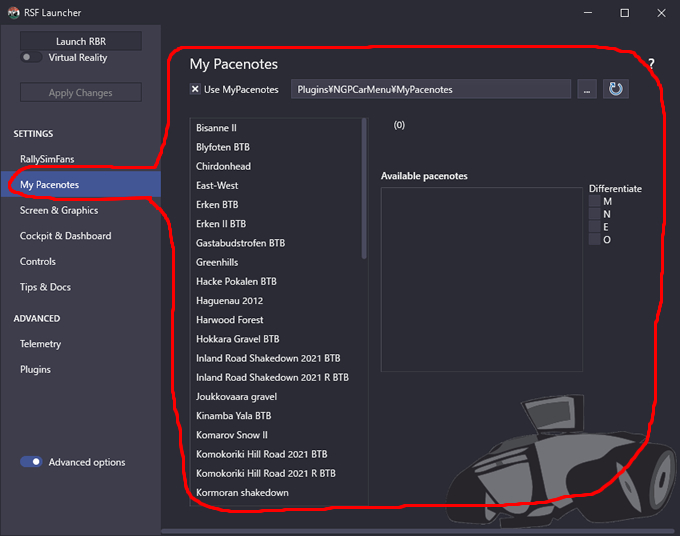Minimize the RSF Launcher window
Image resolution: width=680 pixels, height=536 pixels.
click(588, 13)
